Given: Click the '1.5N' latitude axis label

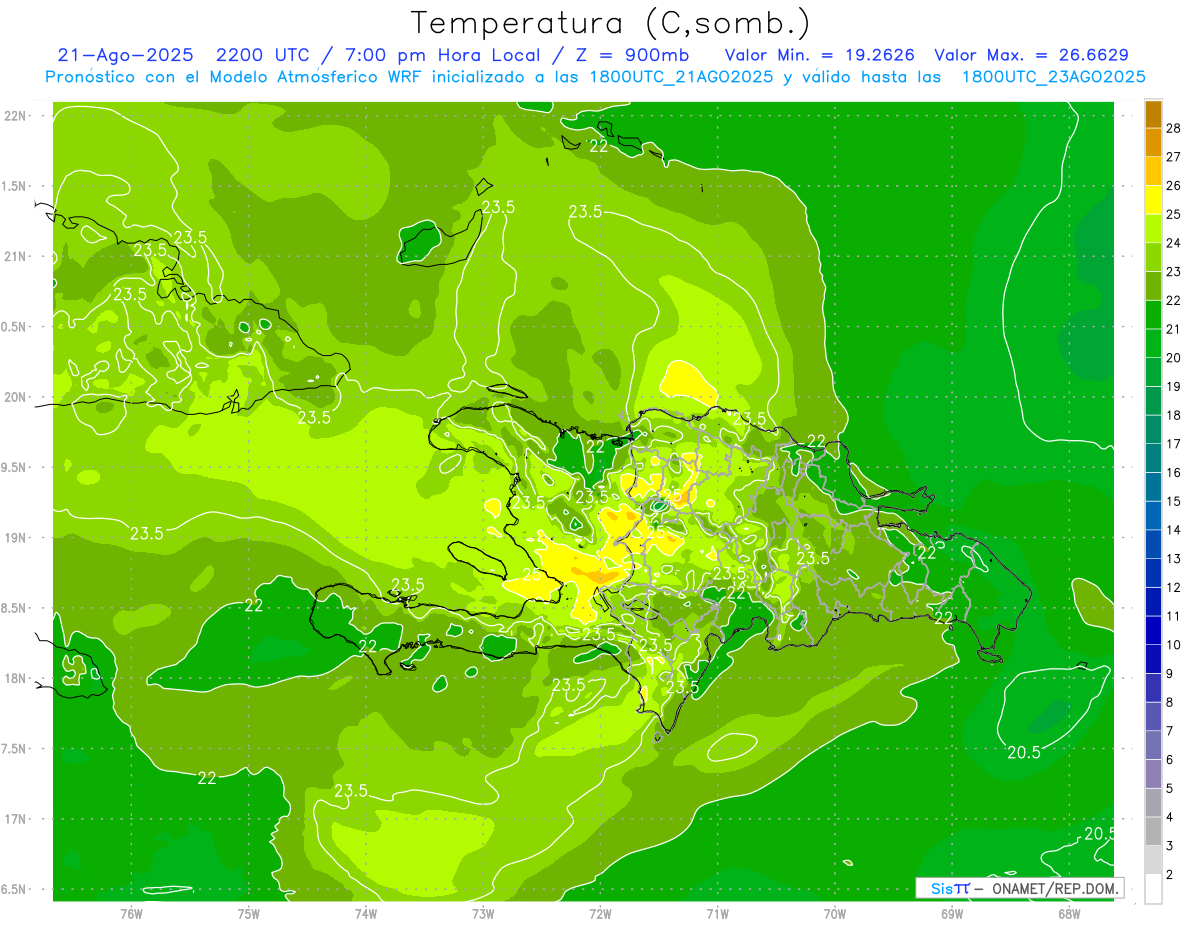Looking at the screenshot, I should pos(14,186).
